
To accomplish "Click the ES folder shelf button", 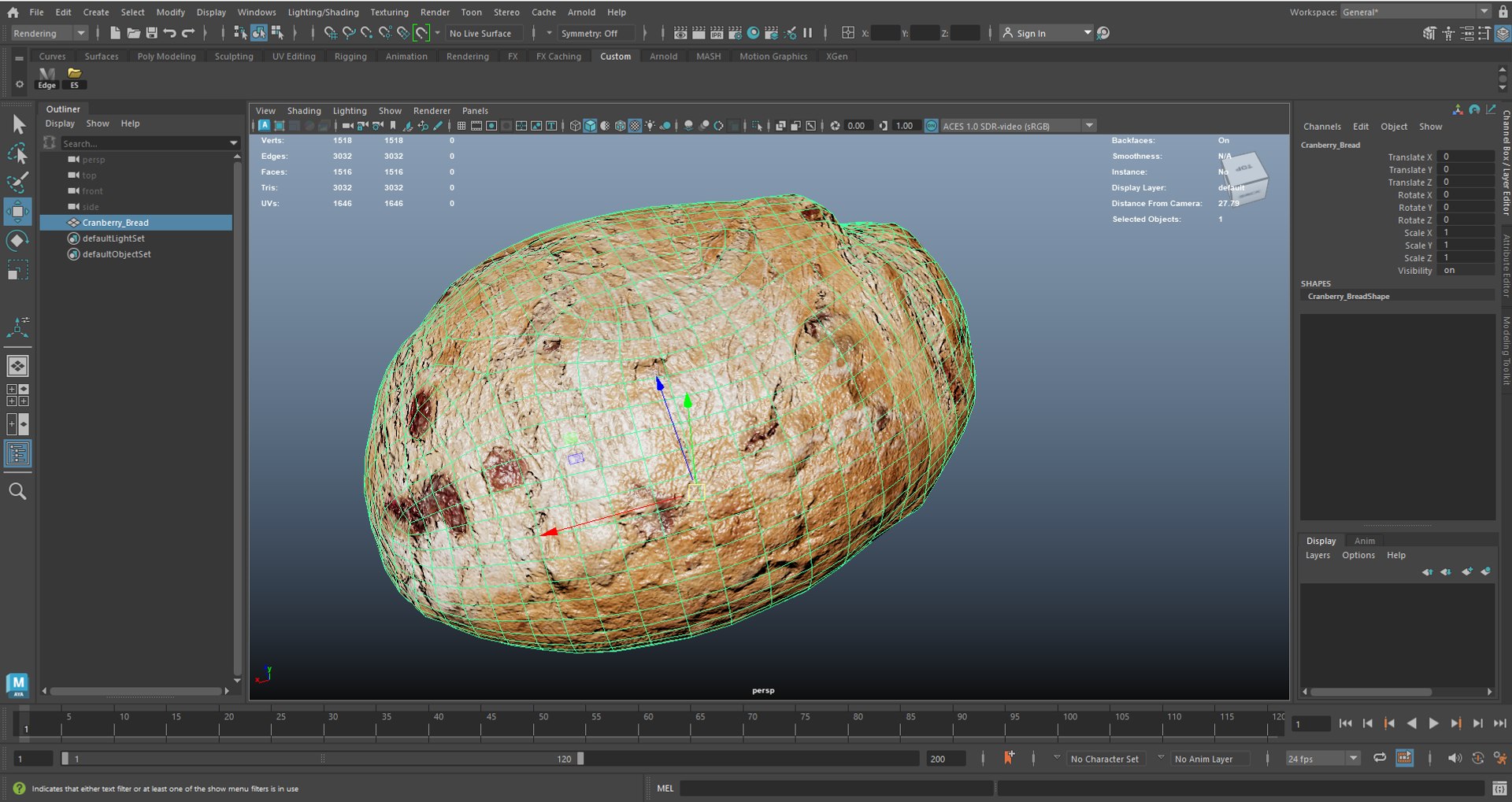I will point(75,78).
